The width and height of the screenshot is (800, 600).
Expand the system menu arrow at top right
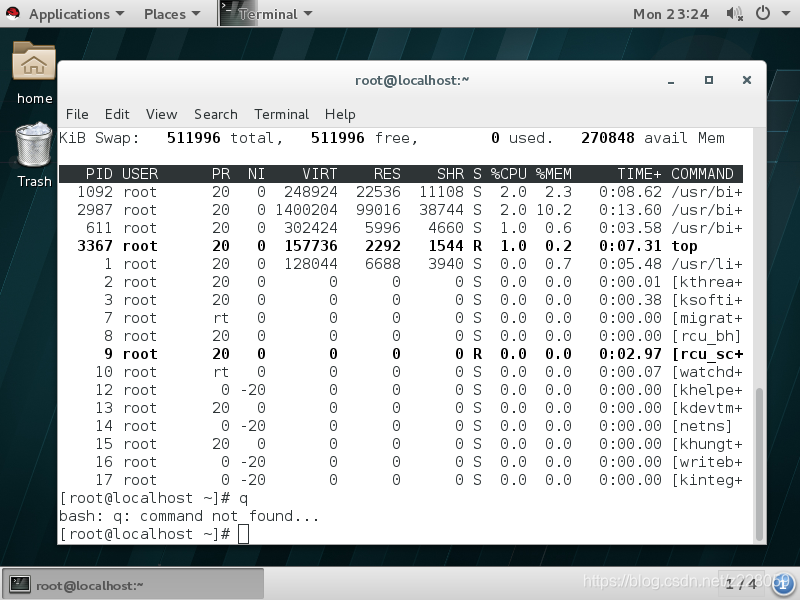click(x=786, y=14)
